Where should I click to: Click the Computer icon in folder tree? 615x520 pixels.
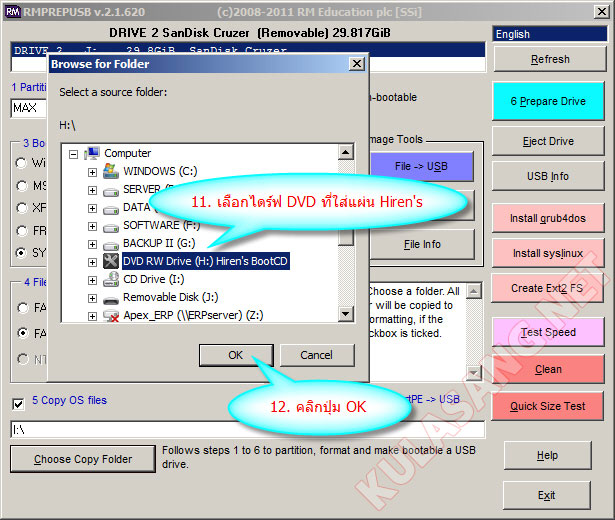pos(92,153)
